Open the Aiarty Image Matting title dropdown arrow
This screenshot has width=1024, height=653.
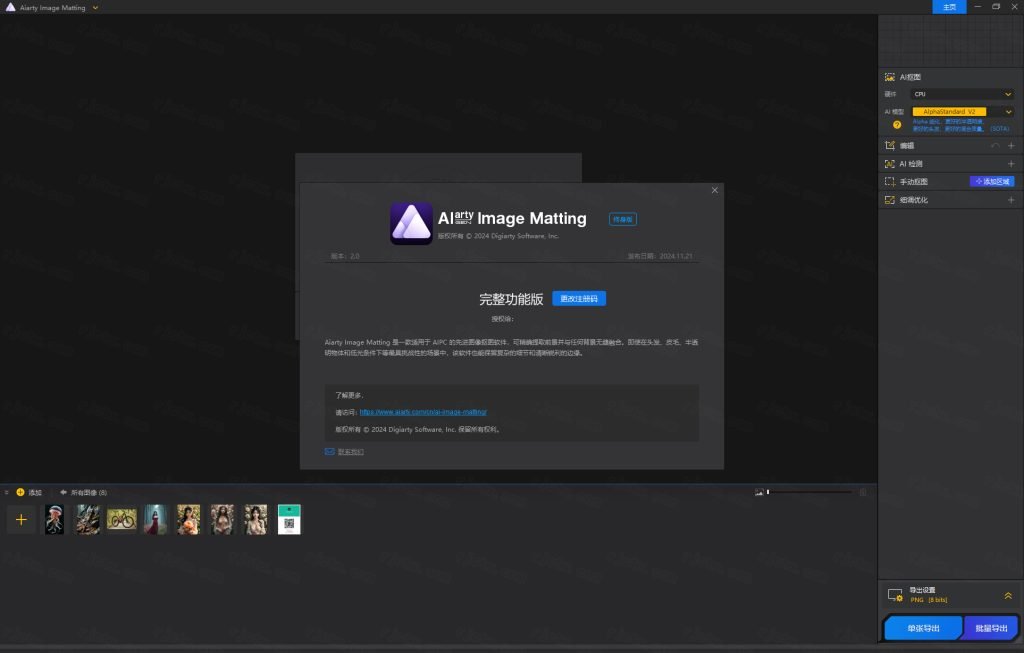95,8
